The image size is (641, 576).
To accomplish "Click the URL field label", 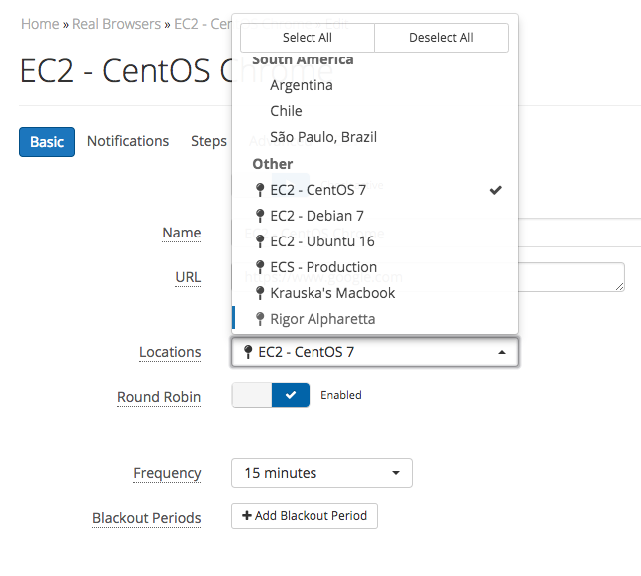I will coord(188,277).
